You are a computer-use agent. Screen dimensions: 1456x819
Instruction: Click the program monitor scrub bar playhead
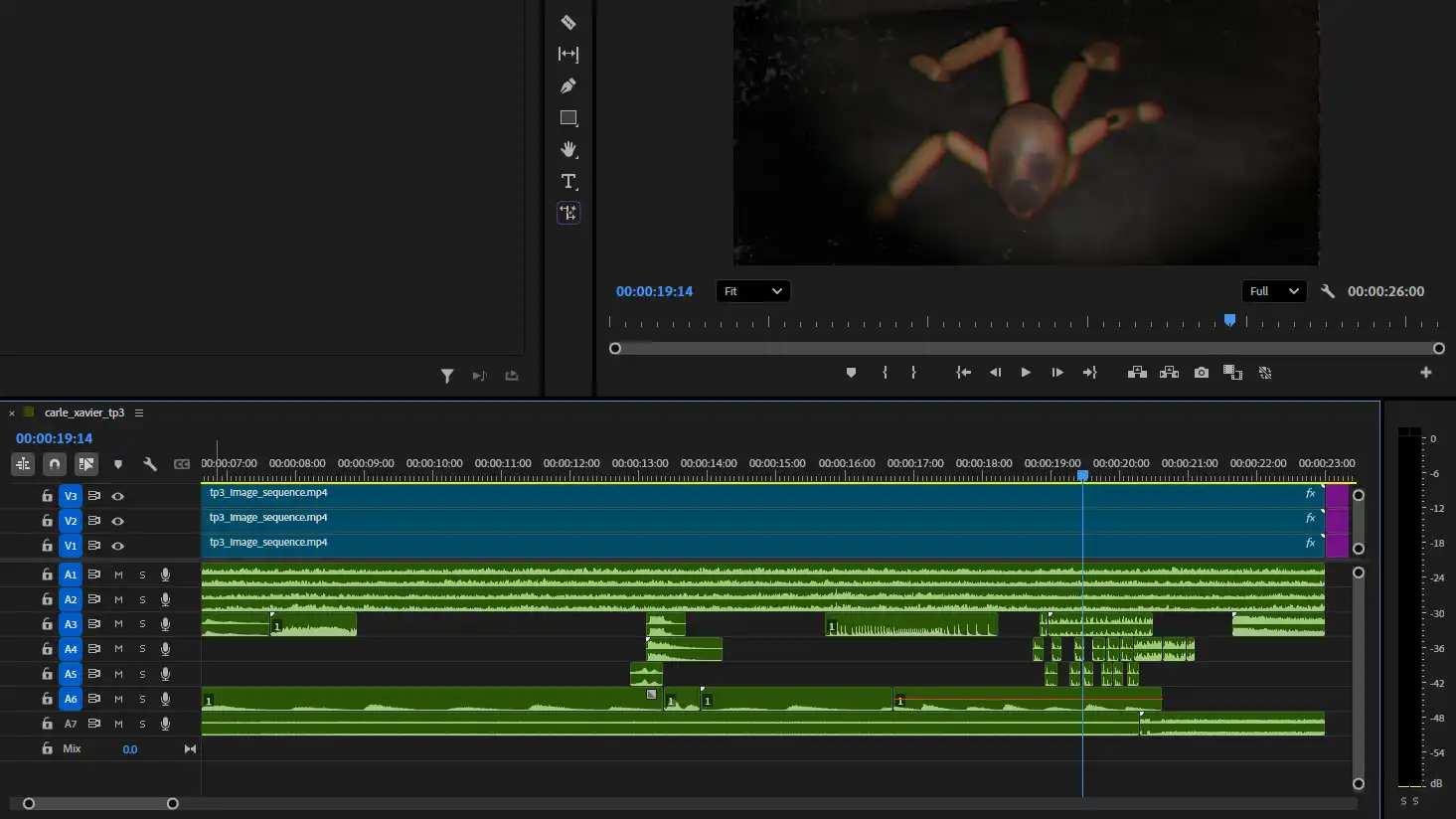pyautogui.click(x=1229, y=320)
